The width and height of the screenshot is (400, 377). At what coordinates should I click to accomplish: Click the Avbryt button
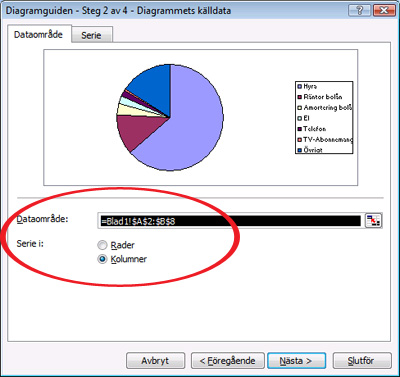pyautogui.click(x=155, y=361)
